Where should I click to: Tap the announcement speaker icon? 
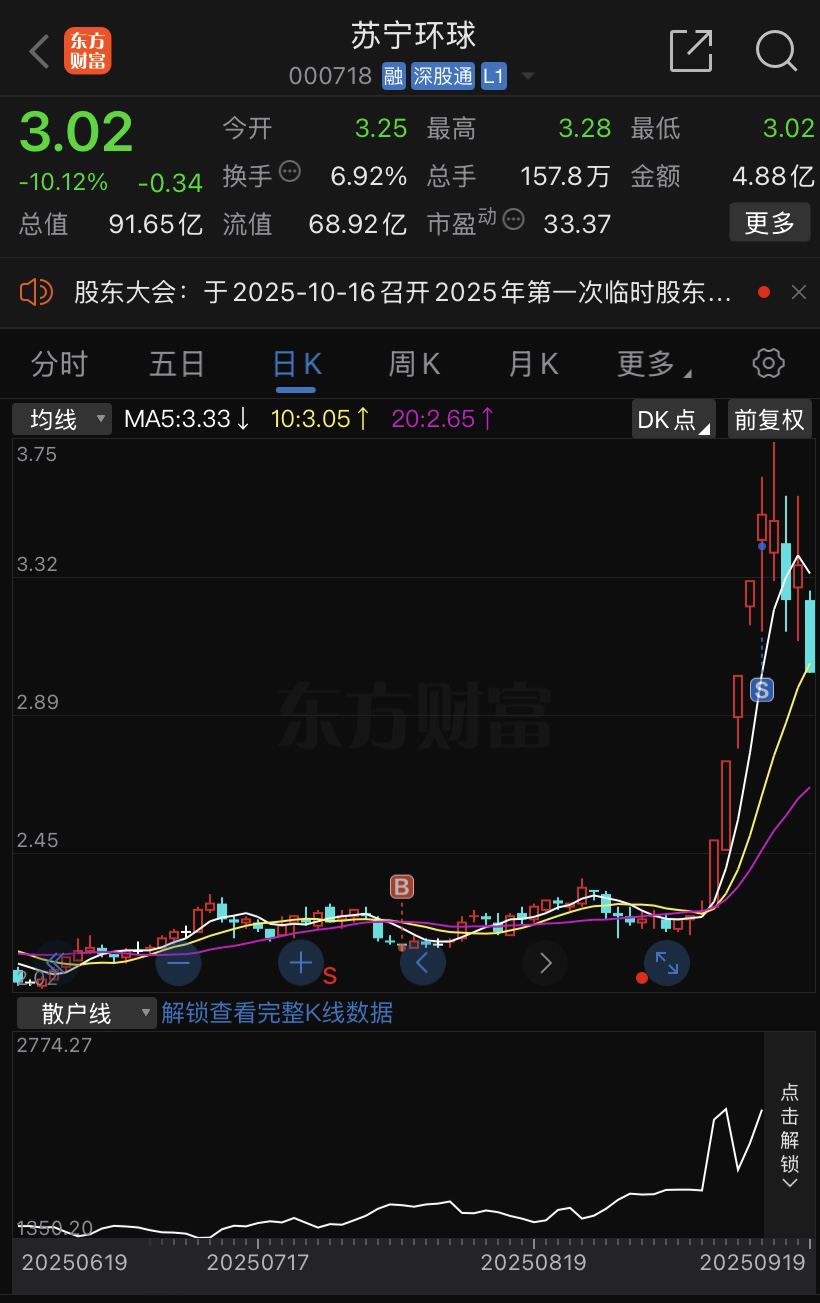click(x=36, y=292)
